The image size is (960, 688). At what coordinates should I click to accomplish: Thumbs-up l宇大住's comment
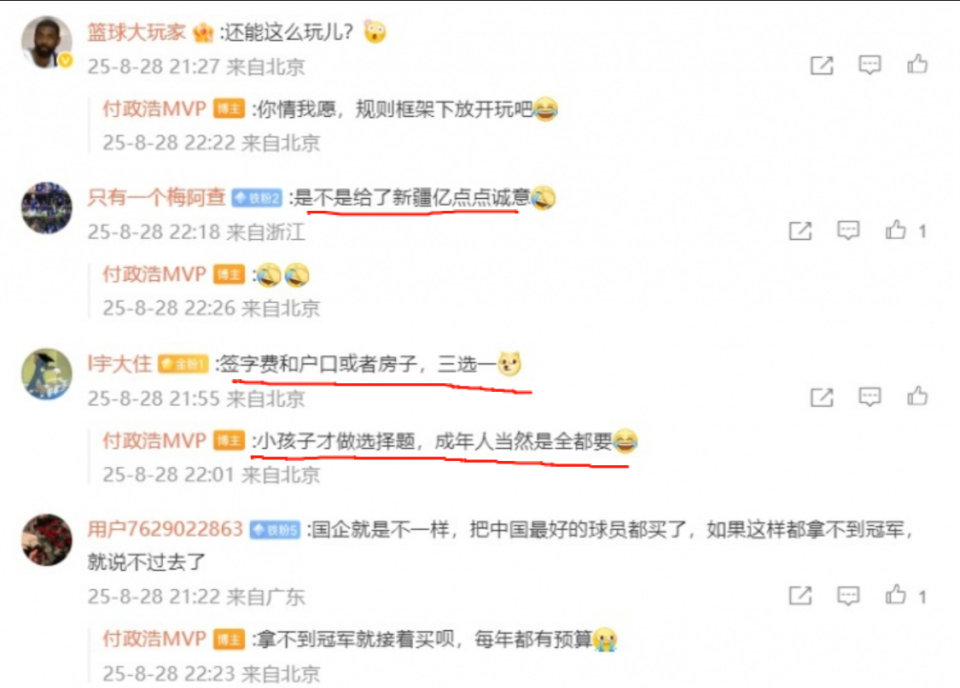tap(917, 397)
